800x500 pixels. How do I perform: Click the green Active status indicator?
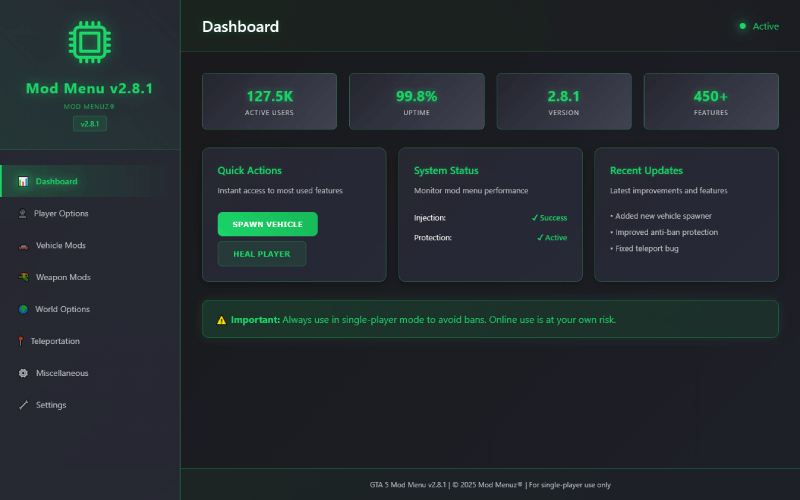pos(758,26)
